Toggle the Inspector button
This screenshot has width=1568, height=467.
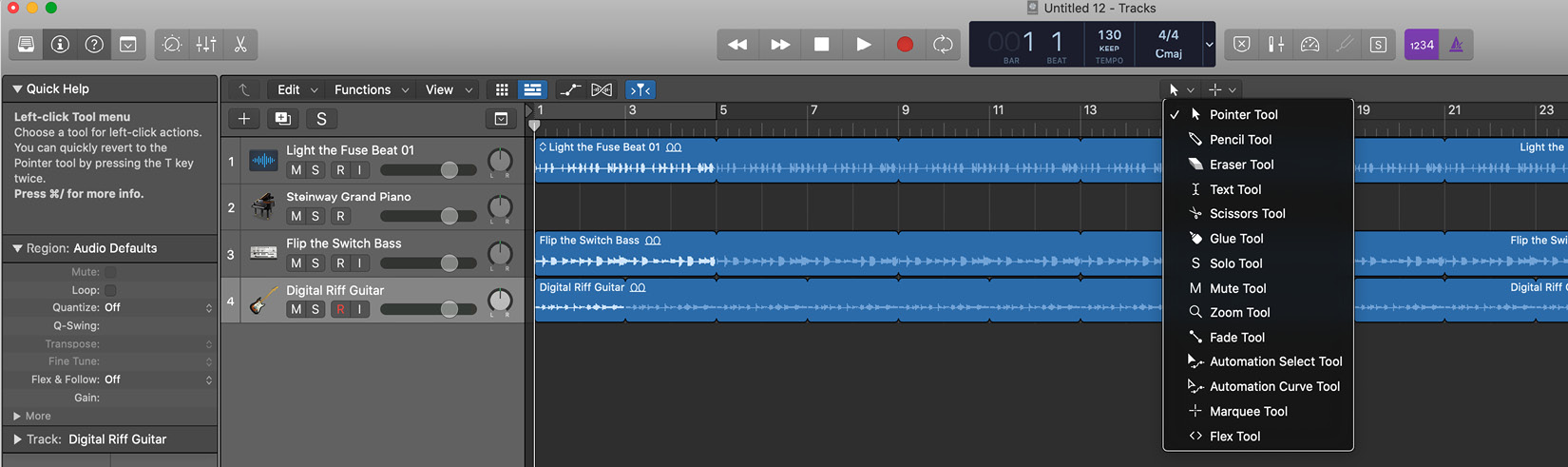click(60, 45)
